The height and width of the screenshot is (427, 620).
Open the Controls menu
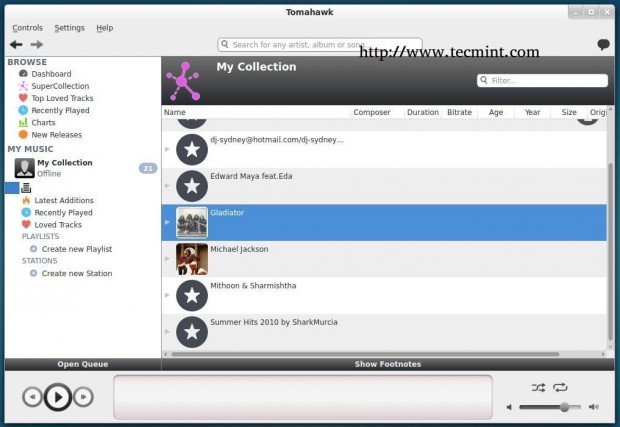(27, 28)
